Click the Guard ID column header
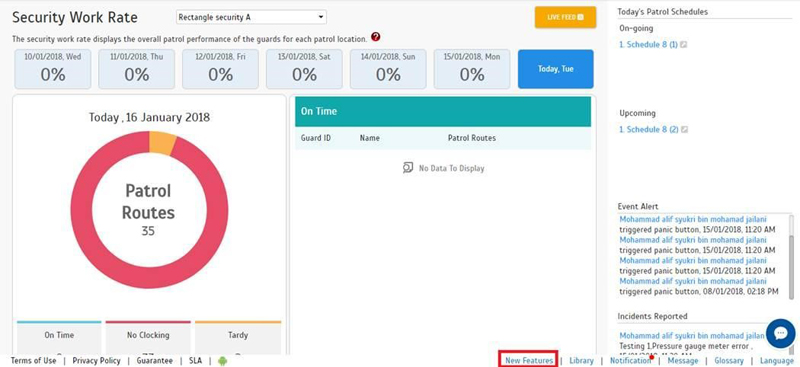Screen dimensions: 800x367 (315, 138)
